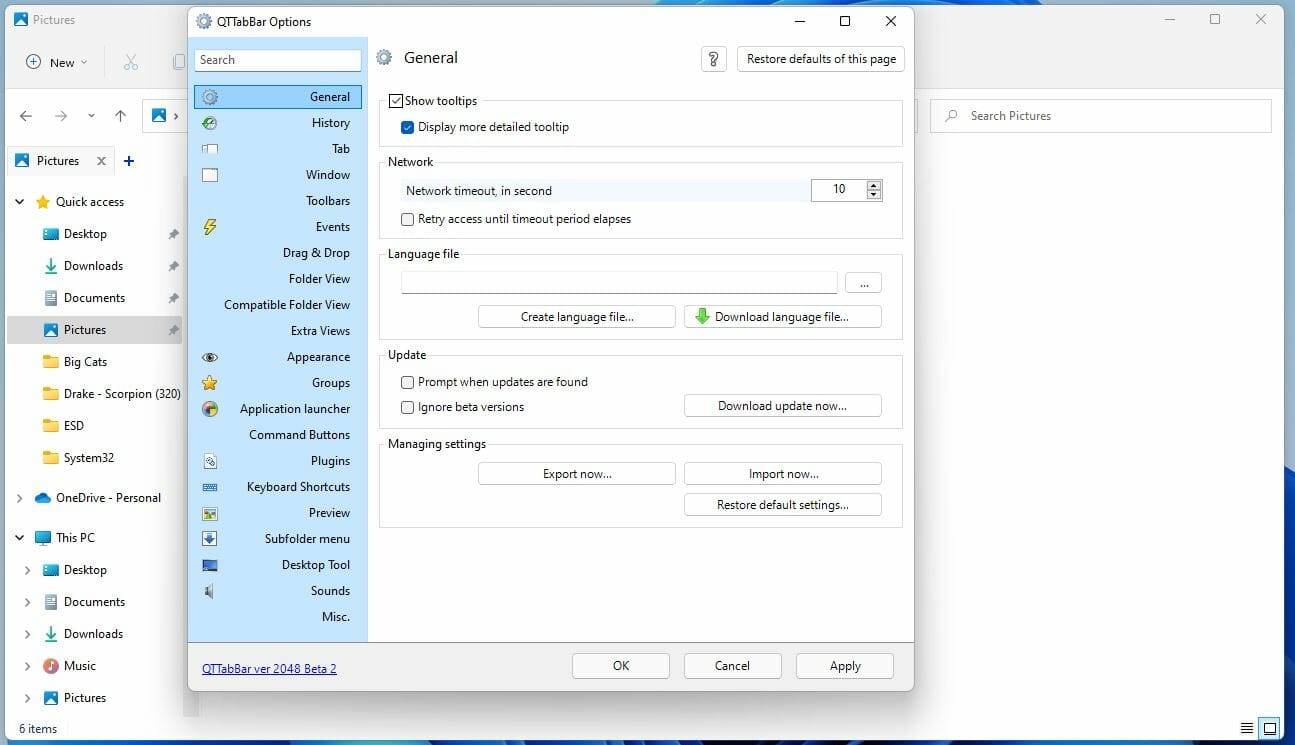This screenshot has width=1295, height=745.
Task: Check Ignore beta versions
Action: [x=407, y=407]
